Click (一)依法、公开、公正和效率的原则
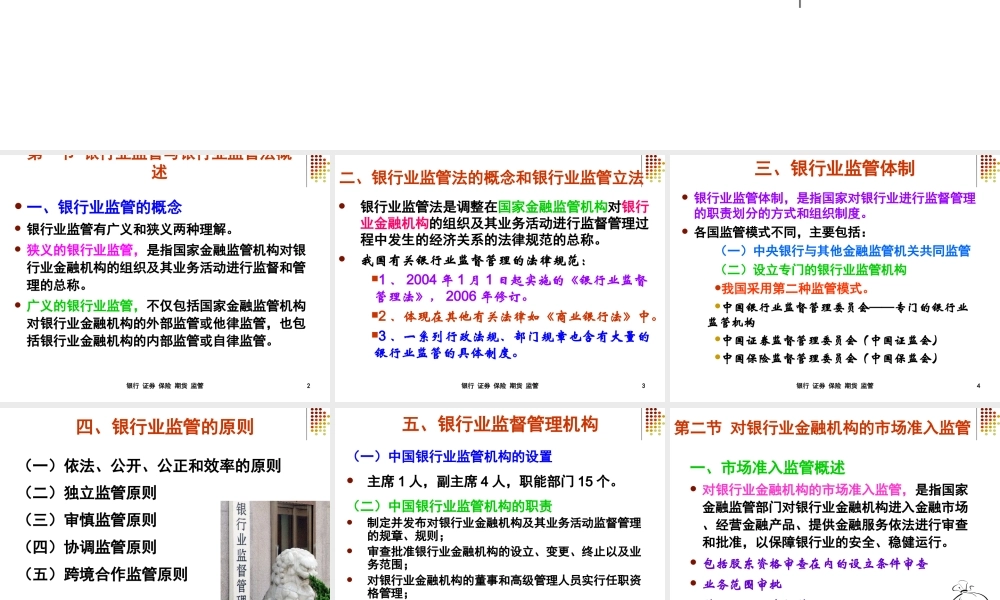The image size is (1000, 600). click(x=152, y=465)
